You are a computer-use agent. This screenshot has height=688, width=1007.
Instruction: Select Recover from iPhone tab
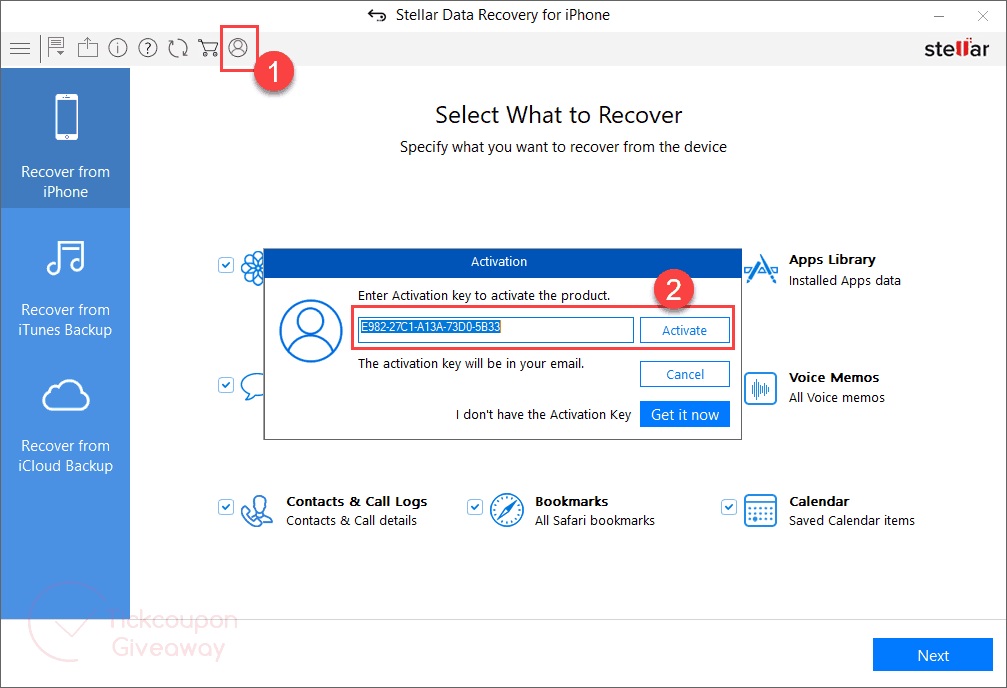click(x=65, y=138)
